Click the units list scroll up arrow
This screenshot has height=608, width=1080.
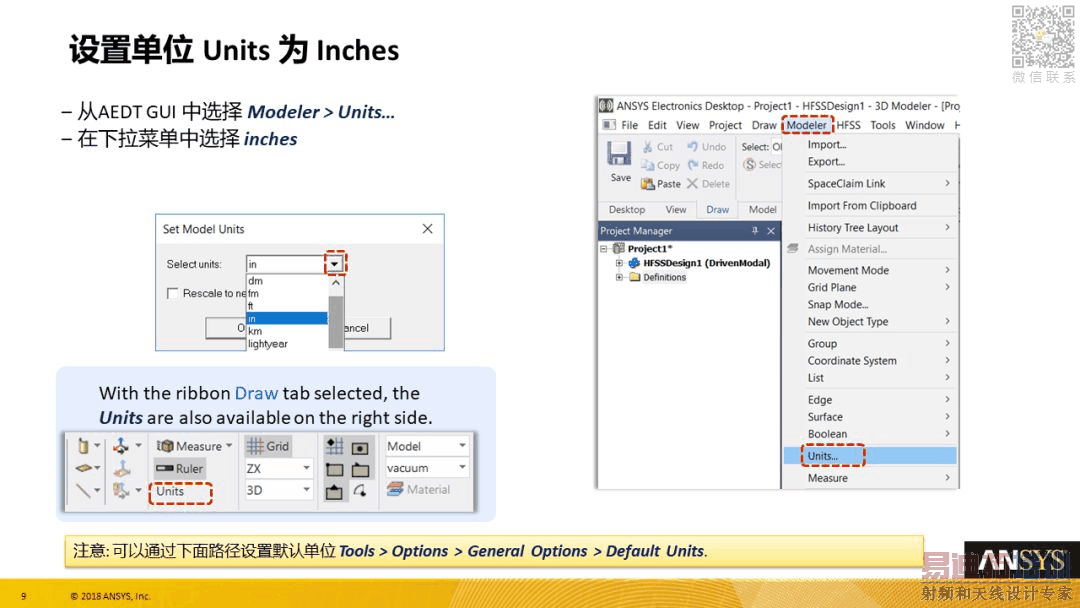tap(335, 283)
